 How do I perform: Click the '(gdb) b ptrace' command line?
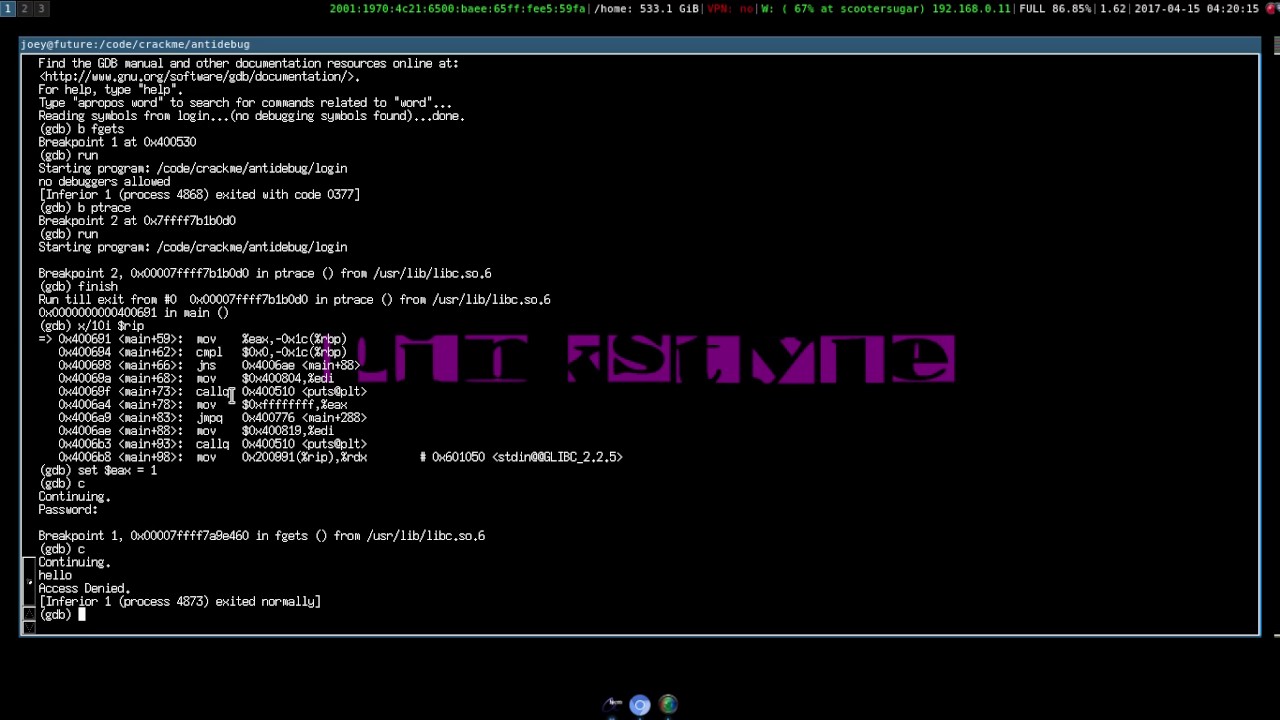[84, 208]
